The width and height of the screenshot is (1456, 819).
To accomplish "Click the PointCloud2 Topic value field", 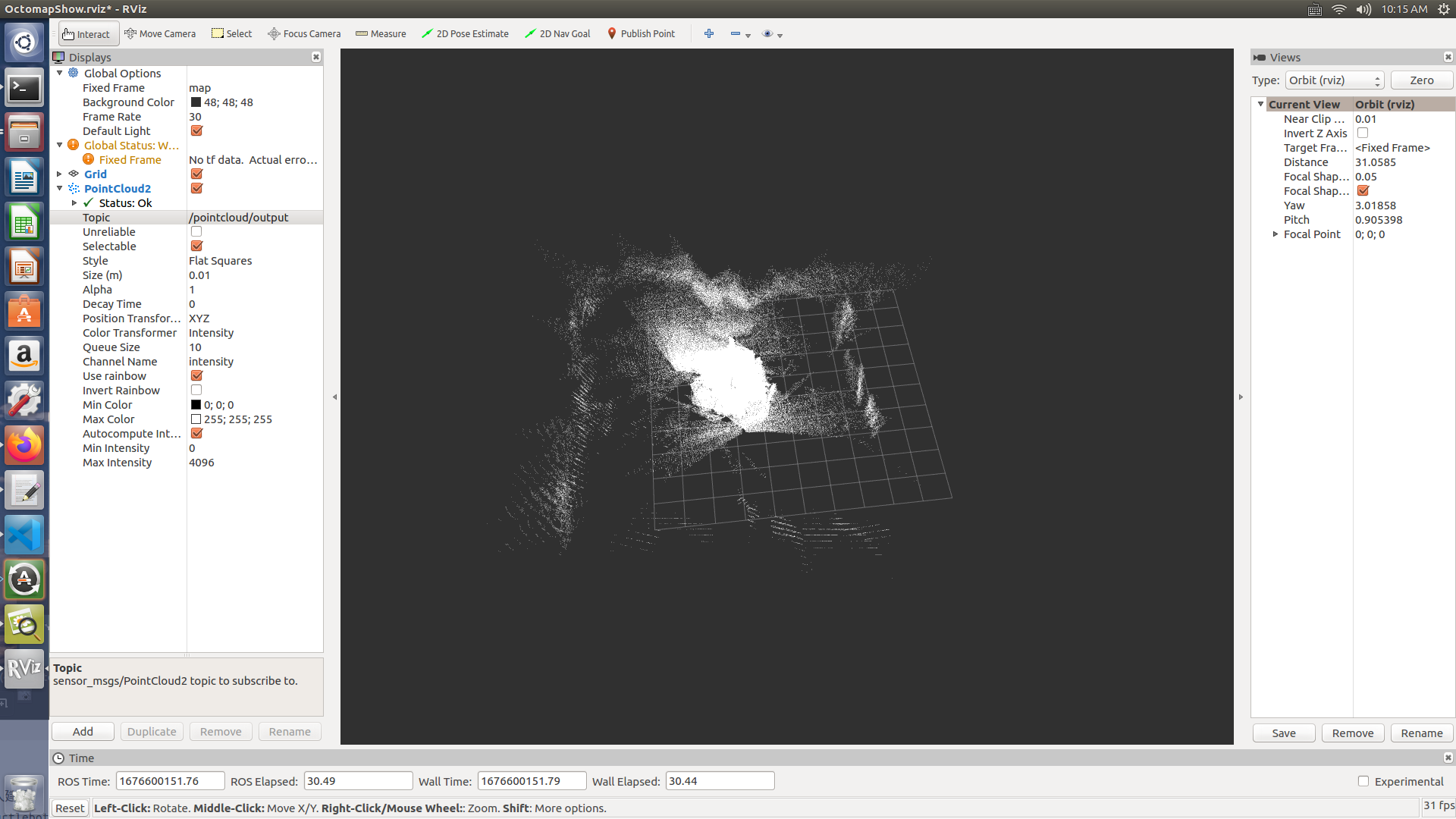I will pyautogui.click(x=253, y=218).
